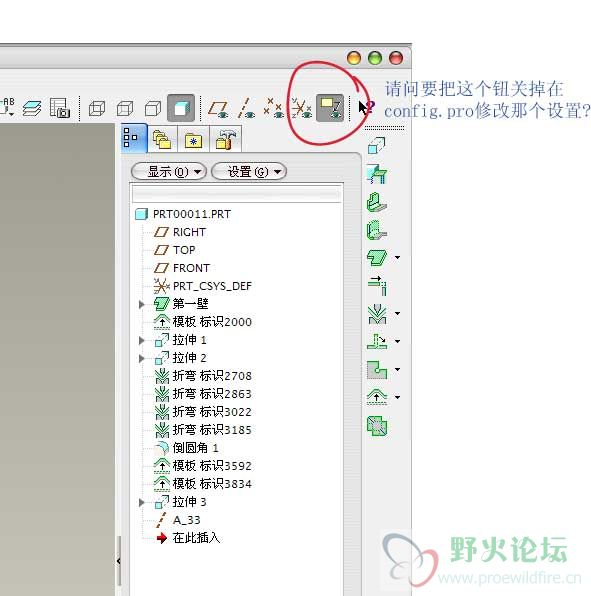Toggle datum plane display
Screen dimensions: 591x596
tap(218, 109)
